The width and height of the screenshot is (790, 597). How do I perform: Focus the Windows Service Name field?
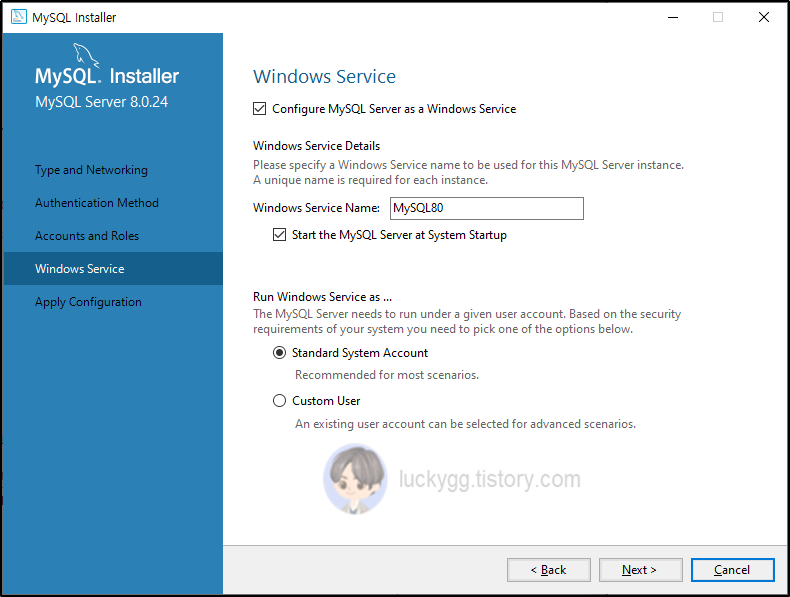coord(487,208)
